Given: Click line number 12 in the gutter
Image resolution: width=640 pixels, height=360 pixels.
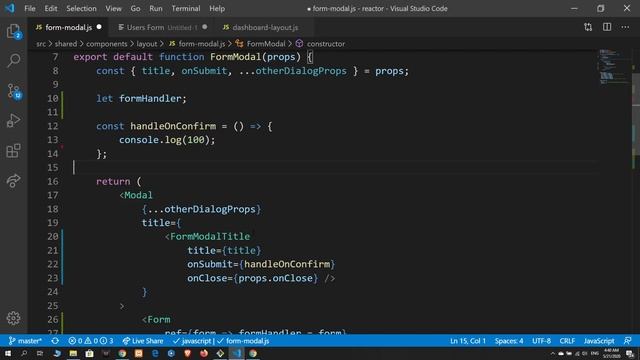Looking at the screenshot, I should click(53, 126).
